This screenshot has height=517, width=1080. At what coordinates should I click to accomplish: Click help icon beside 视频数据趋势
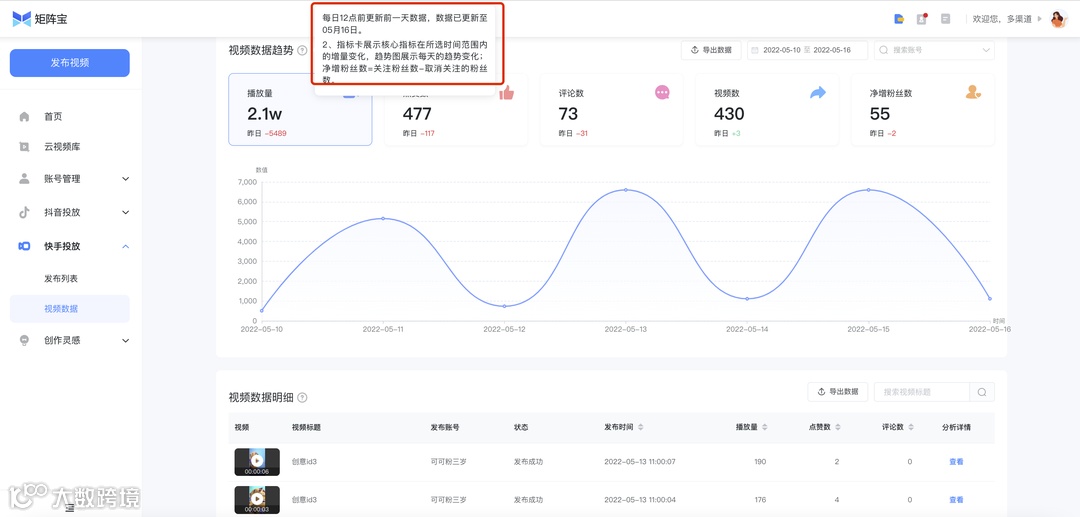click(302, 50)
